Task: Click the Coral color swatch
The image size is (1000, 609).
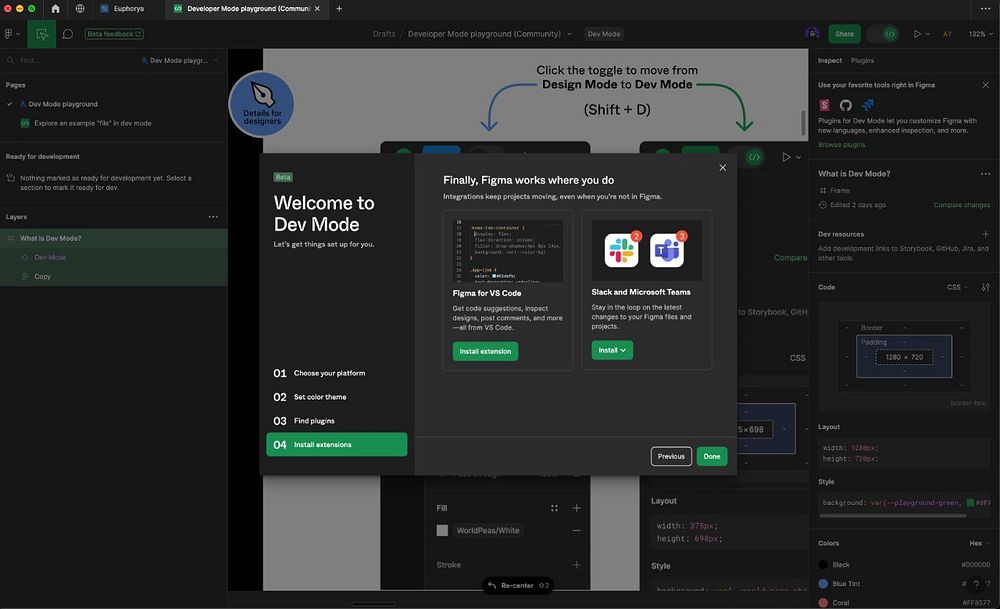Action: click(823, 603)
